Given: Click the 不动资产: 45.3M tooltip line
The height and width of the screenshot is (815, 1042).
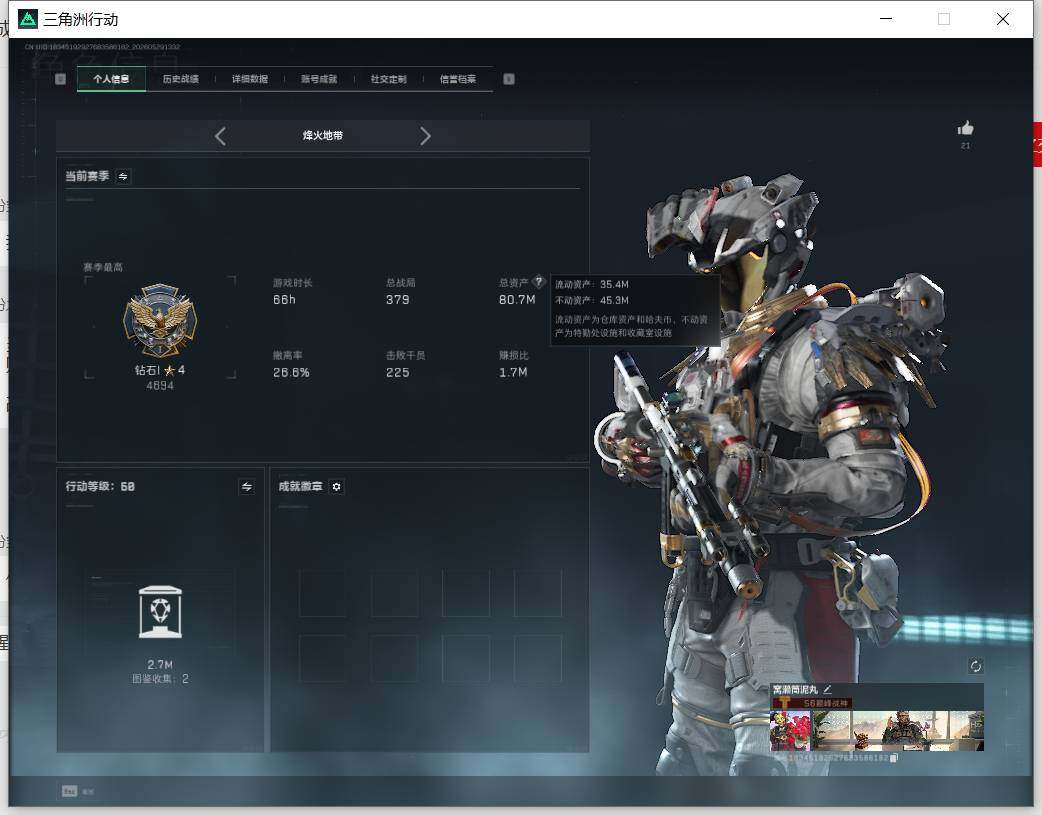Looking at the screenshot, I should [591, 300].
